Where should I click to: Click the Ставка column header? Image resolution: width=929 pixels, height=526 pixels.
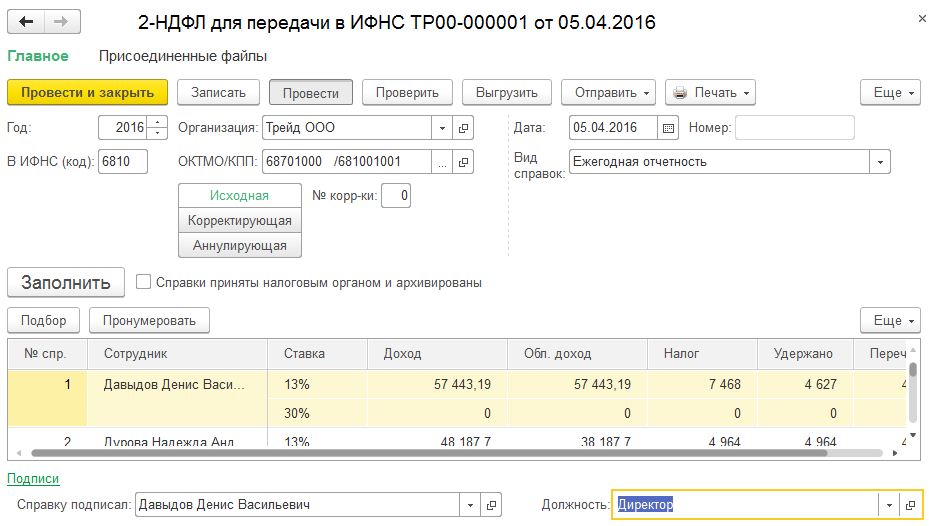point(318,354)
